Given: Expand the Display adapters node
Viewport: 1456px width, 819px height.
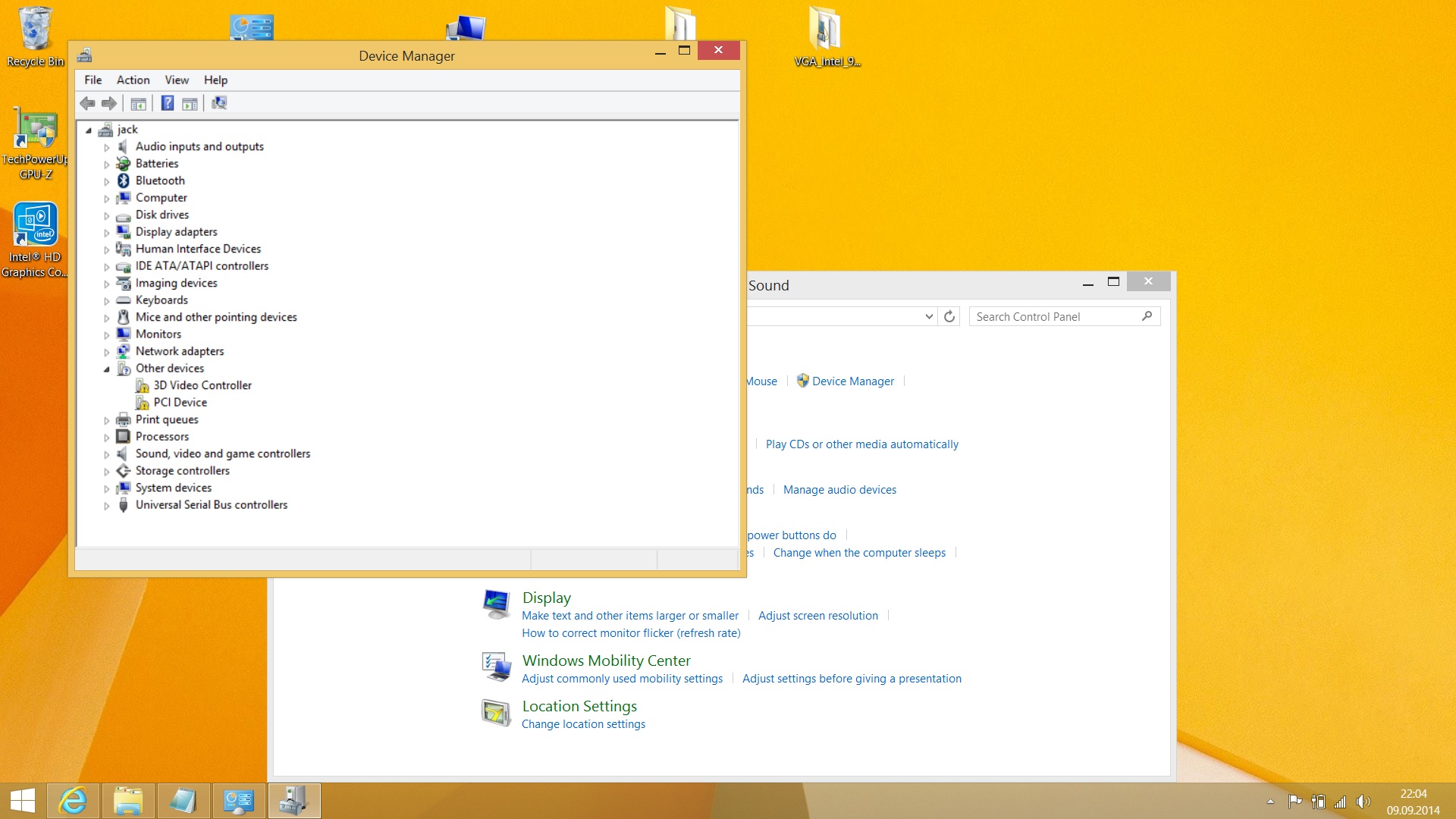Looking at the screenshot, I should pos(107,233).
